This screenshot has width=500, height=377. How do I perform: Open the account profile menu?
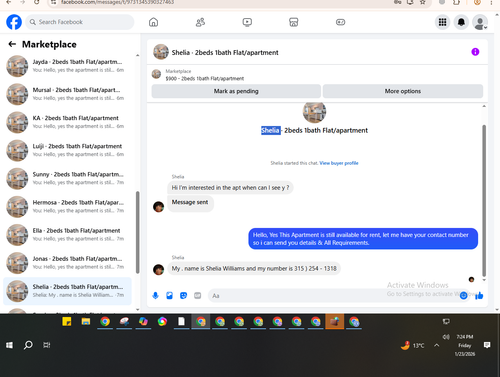point(480,22)
